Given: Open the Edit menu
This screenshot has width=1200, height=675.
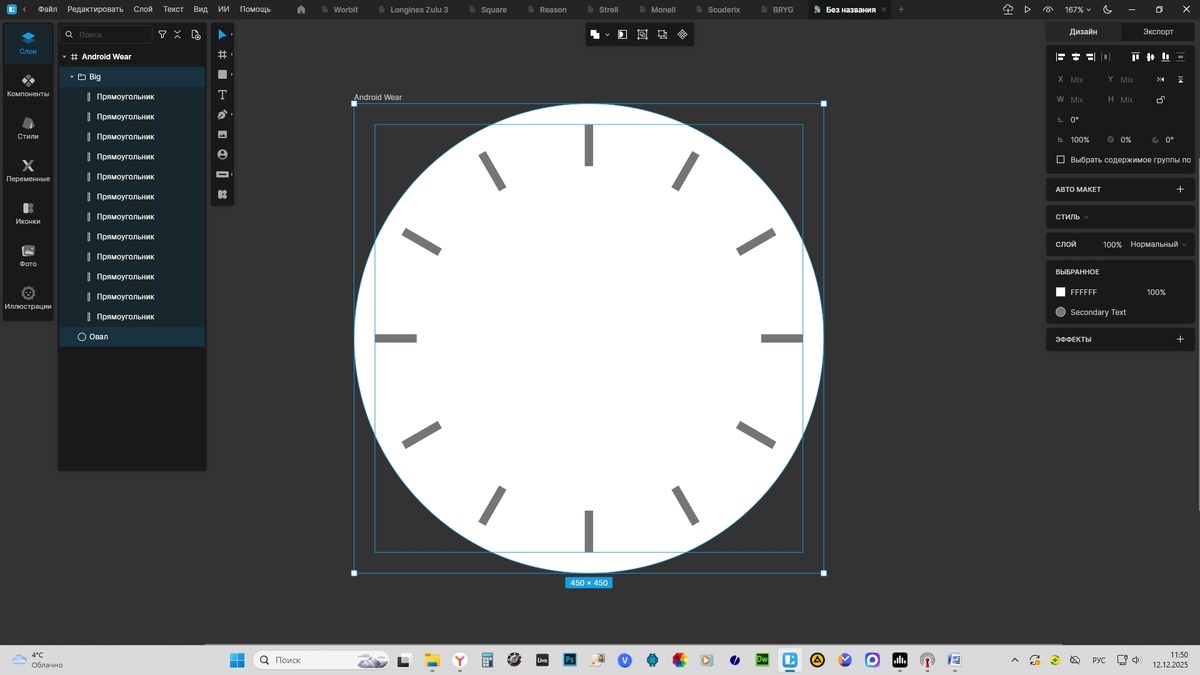Looking at the screenshot, I should 95,9.
